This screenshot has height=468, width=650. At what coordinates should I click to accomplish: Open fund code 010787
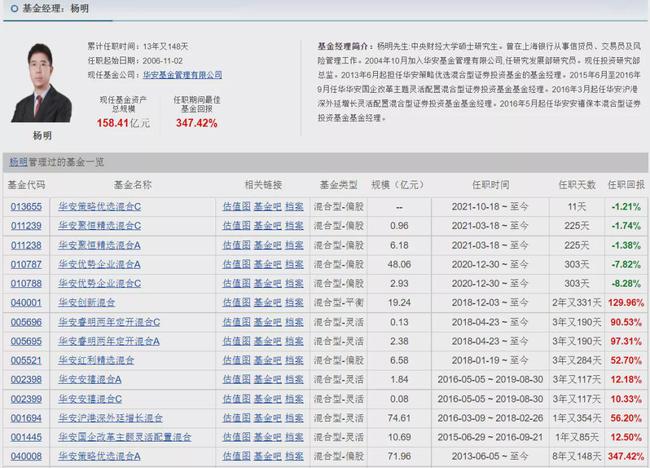pyautogui.click(x=26, y=264)
